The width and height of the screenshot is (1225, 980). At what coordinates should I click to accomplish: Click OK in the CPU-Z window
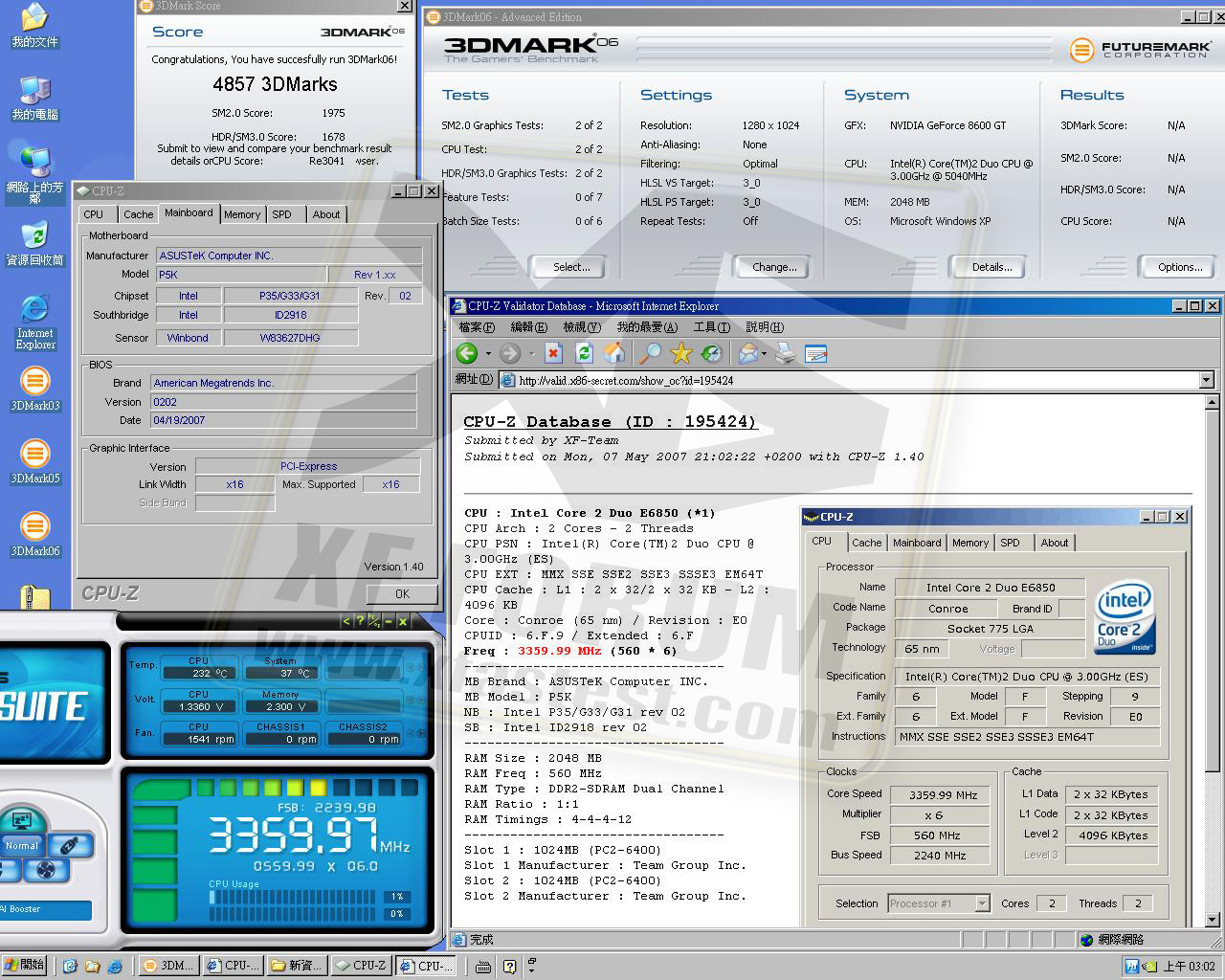[402, 593]
